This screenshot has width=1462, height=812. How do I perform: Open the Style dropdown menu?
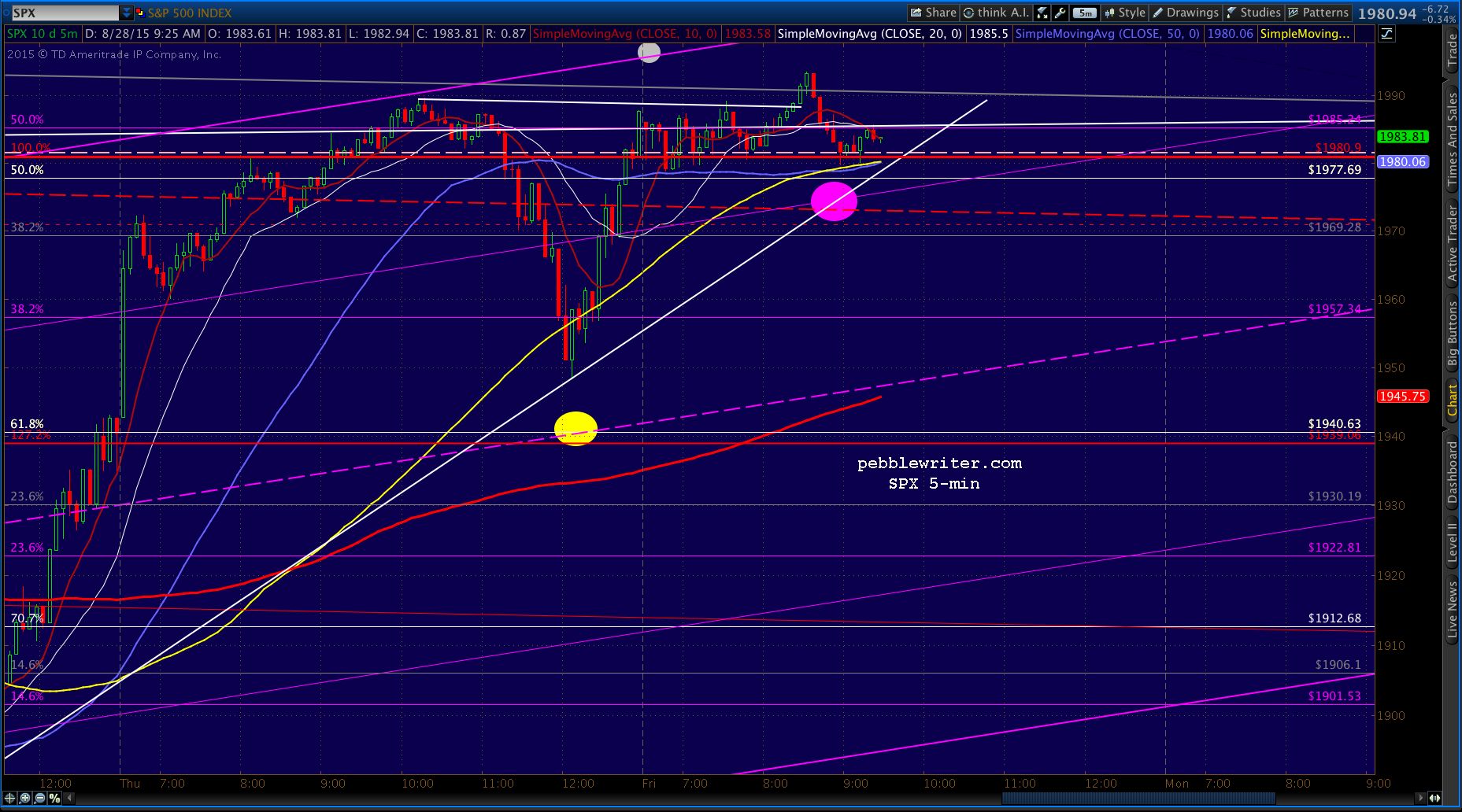1125,13
